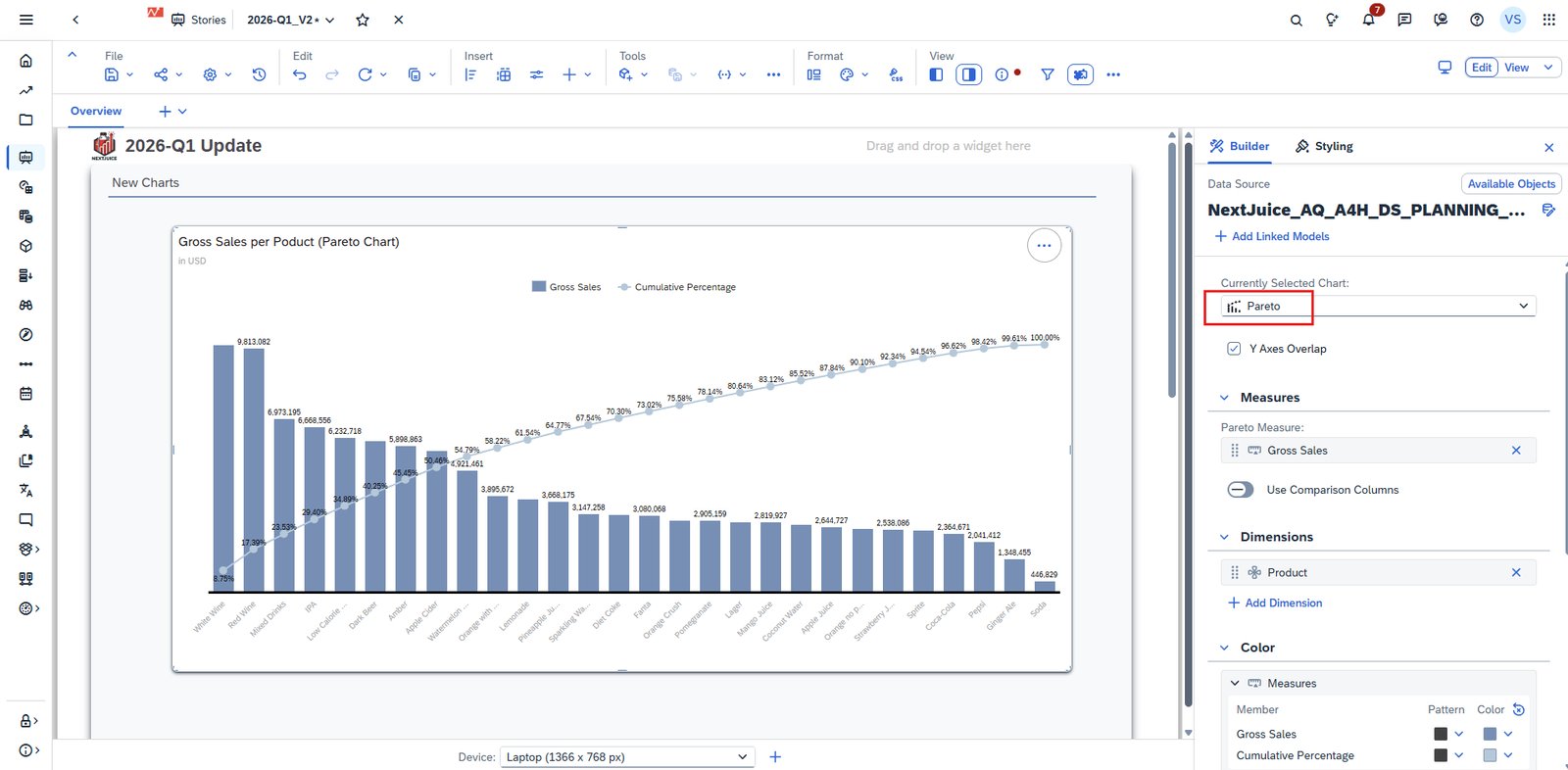Toggle left side panel view button

[x=936, y=74]
